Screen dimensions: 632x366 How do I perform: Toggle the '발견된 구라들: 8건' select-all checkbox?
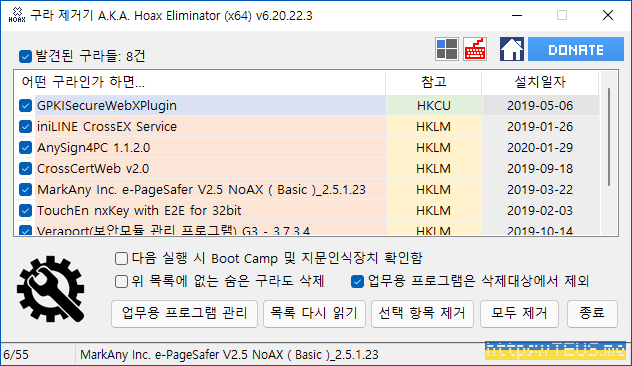pyautogui.click(x=25, y=56)
